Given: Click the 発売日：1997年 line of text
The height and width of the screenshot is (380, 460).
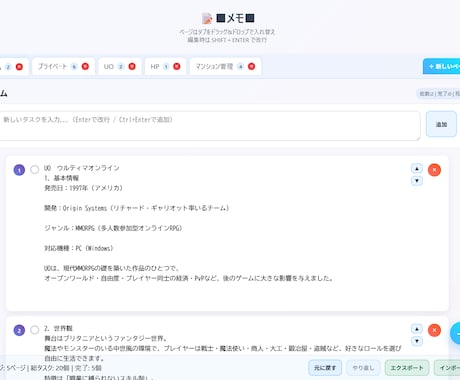Looking at the screenshot, I should click(83, 188).
